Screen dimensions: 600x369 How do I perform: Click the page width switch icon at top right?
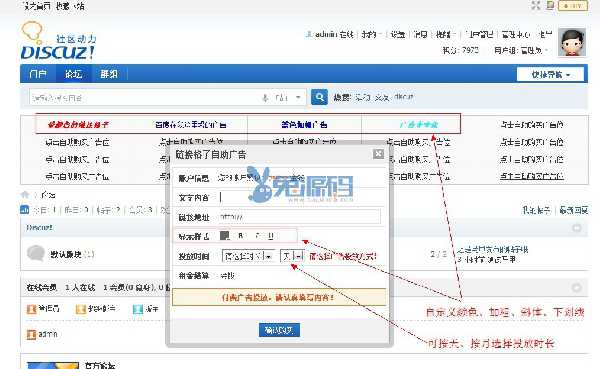[x=536, y=6]
